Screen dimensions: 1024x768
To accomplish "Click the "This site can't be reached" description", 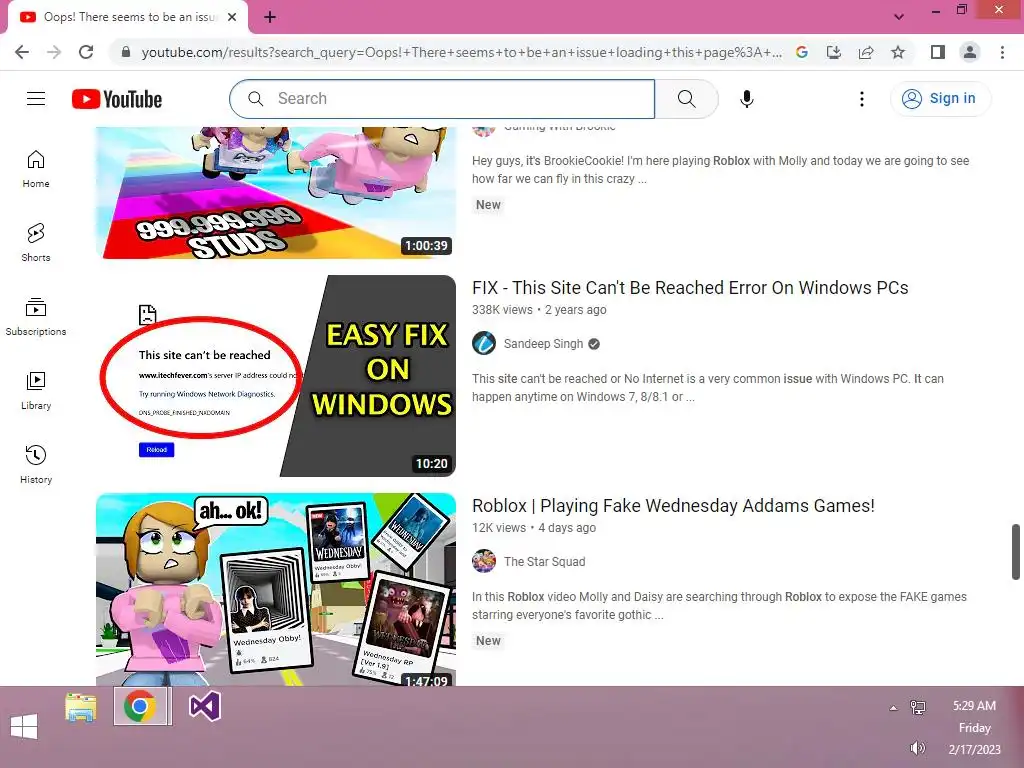I will pyautogui.click(x=708, y=388).
